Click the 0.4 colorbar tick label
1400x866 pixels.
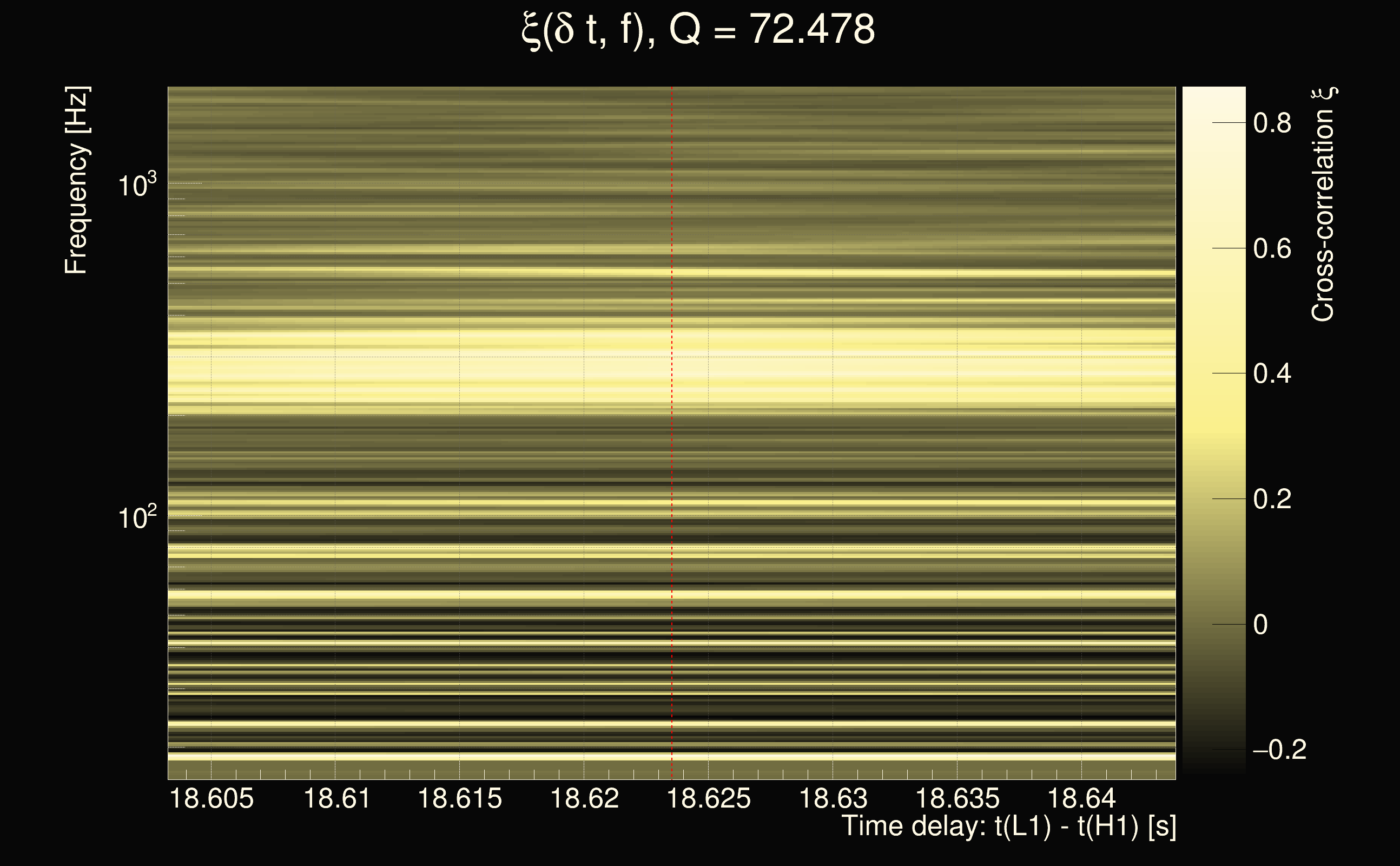(1272, 373)
